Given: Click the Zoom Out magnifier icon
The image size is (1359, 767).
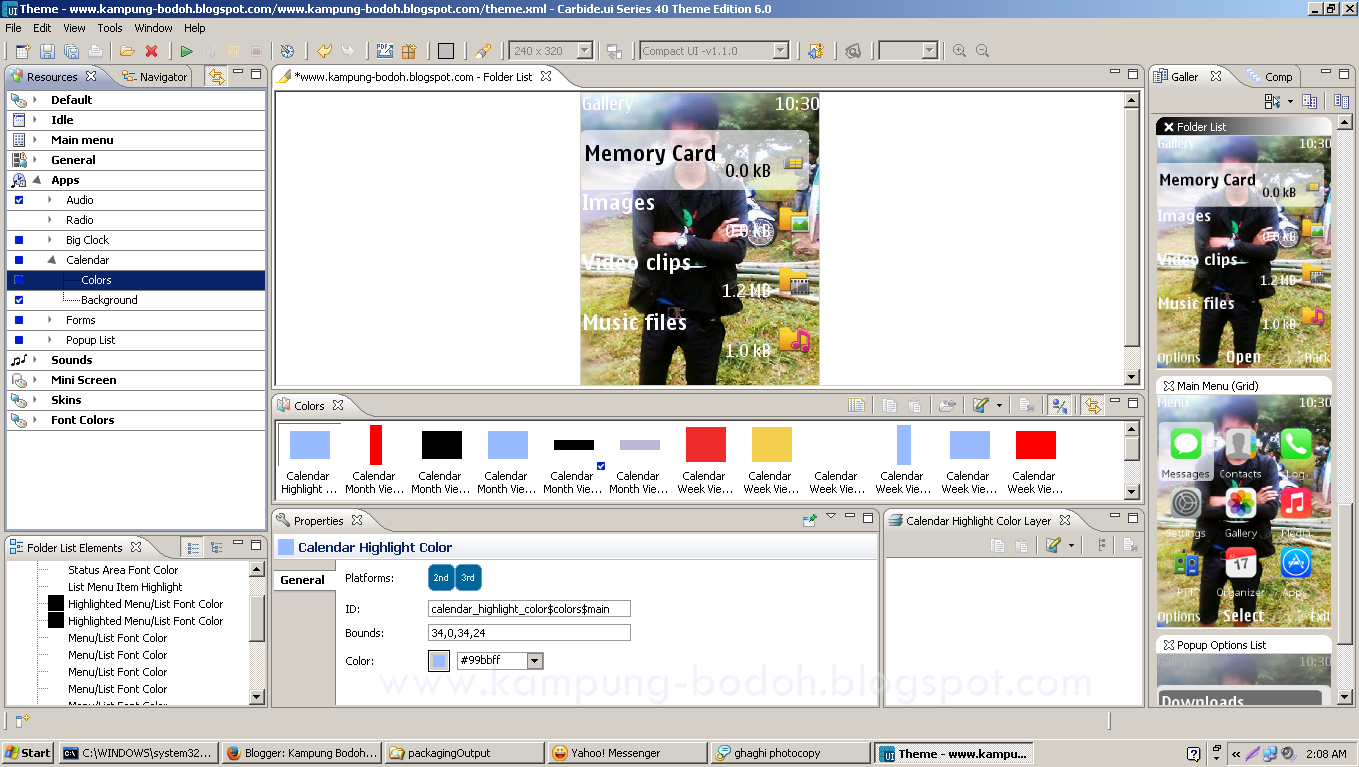Looking at the screenshot, I should click(983, 51).
